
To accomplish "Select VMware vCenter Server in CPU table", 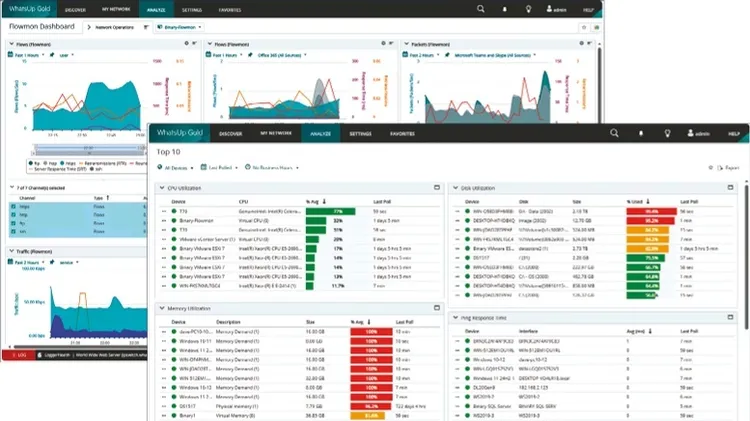I will click(x=207, y=239).
